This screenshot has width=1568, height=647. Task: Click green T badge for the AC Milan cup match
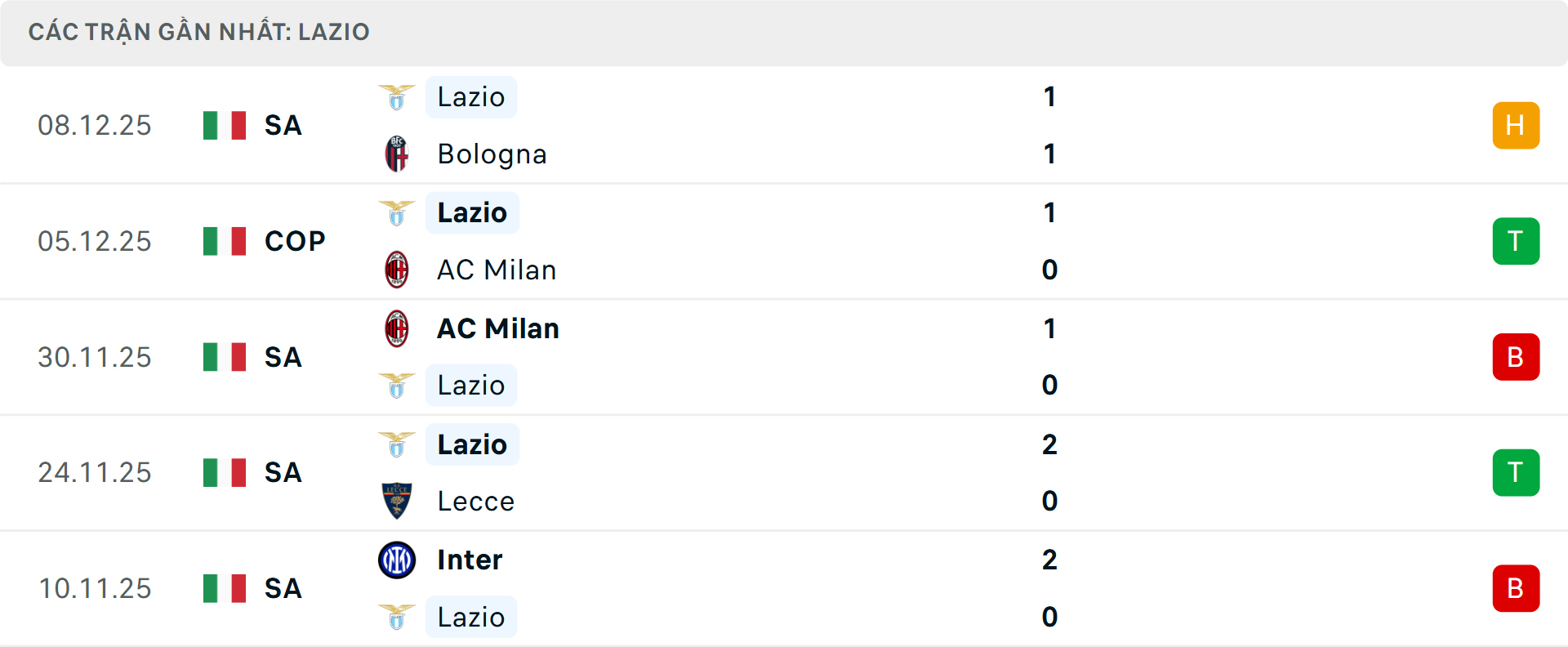click(x=1516, y=241)
